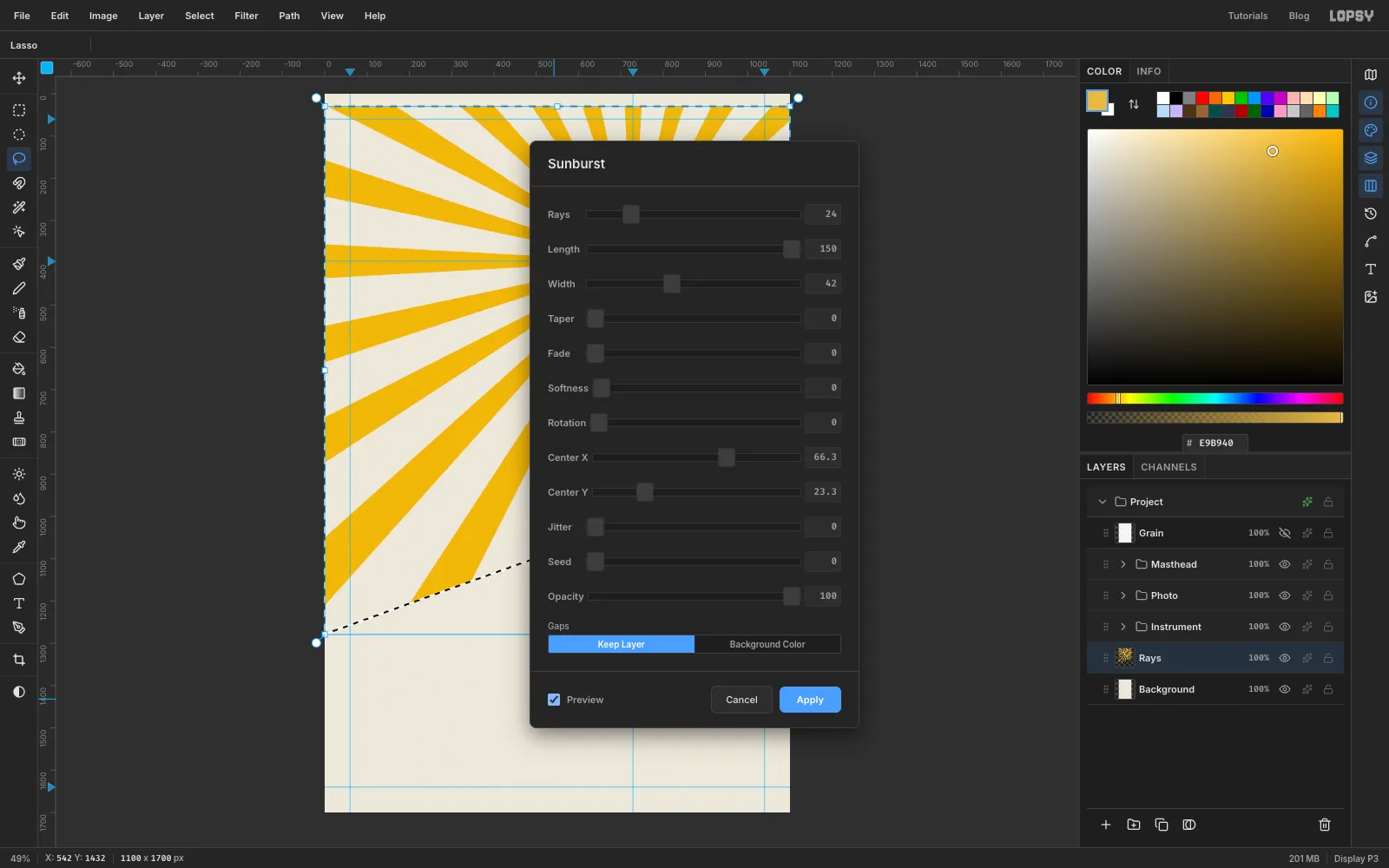Select the Eraser tool
Viewport: 1389px width, 868px height.
19,337
